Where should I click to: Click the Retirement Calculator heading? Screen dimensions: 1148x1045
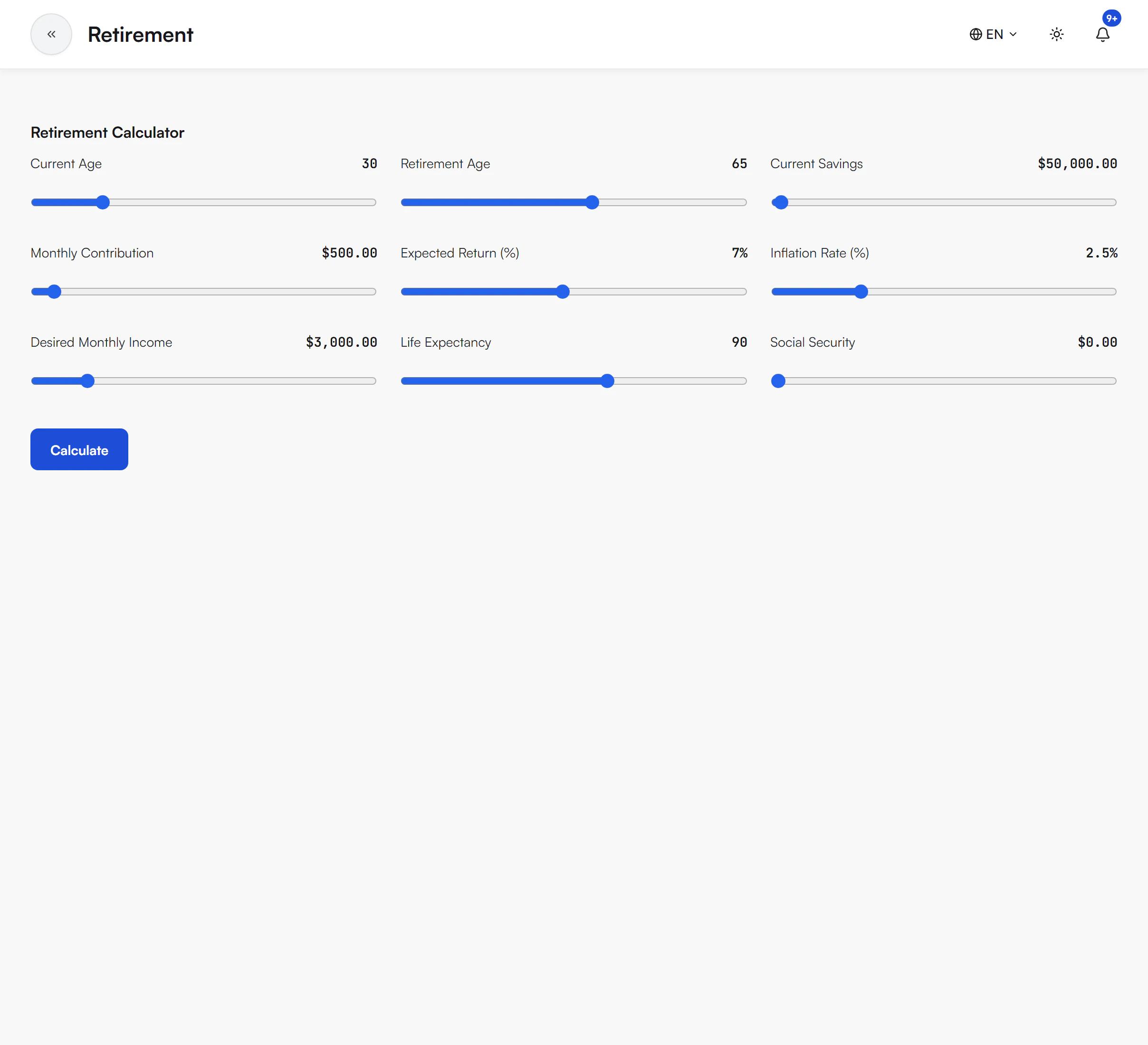pos(107,133)
